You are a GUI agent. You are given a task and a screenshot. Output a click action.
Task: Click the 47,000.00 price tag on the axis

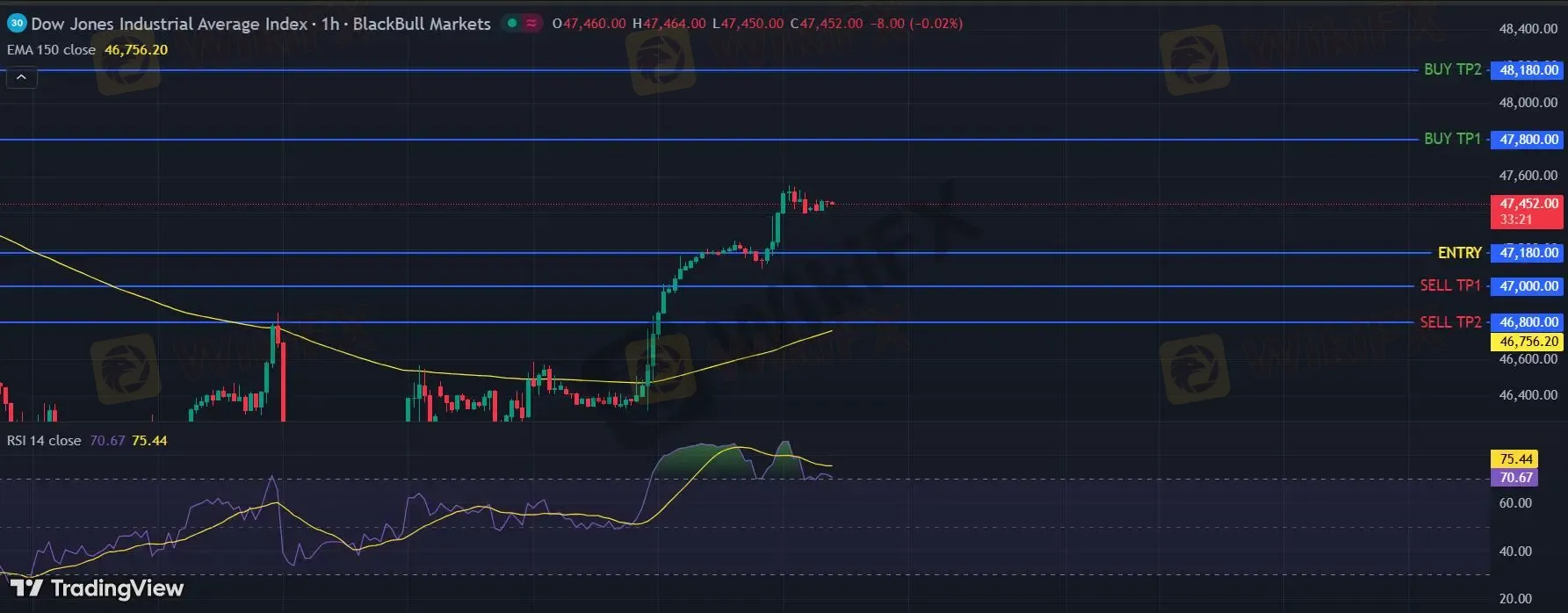(x=1528, y=286)
